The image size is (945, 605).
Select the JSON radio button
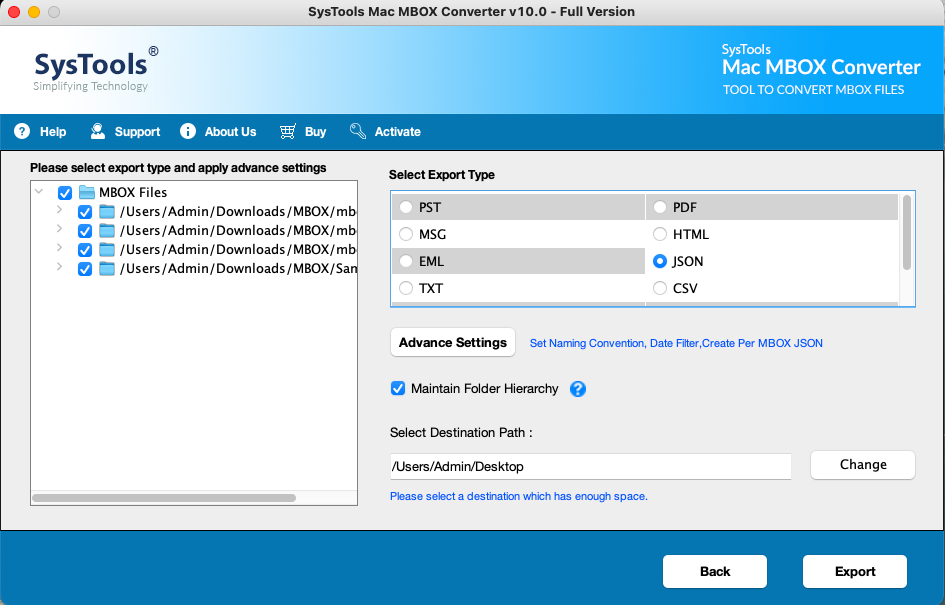pyautogui.click(x=660, y=262)
